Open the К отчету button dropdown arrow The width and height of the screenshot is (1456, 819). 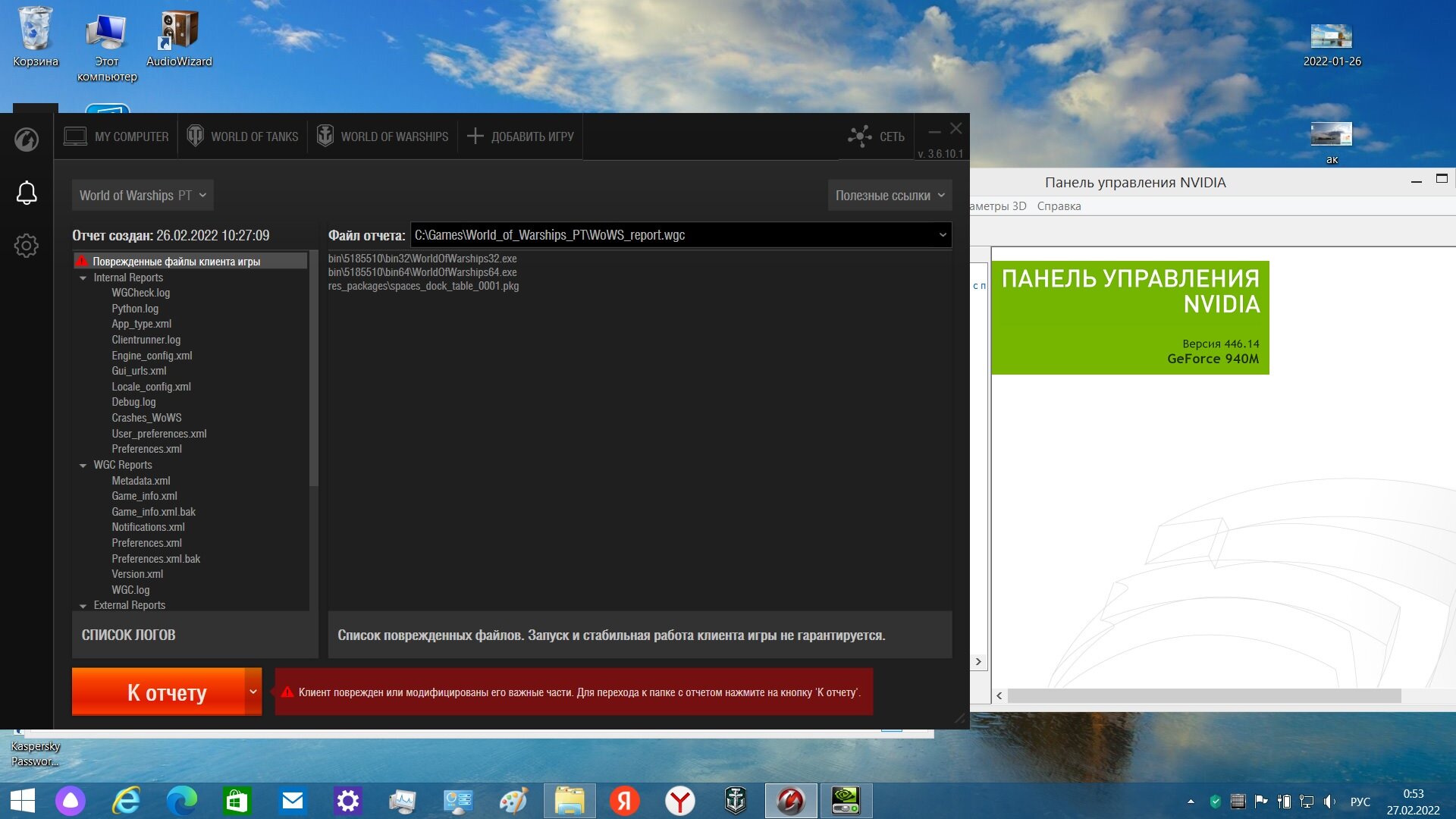(253, 692)
